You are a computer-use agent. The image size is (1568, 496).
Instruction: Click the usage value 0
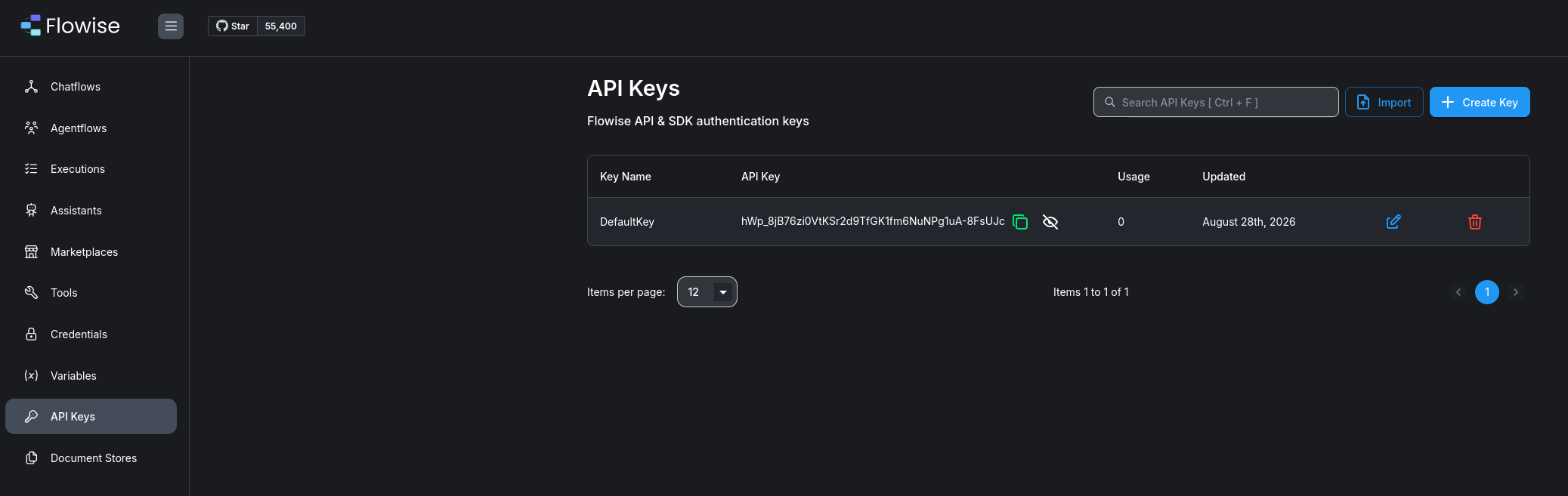pyautogui.click(x=1121, y=222)
